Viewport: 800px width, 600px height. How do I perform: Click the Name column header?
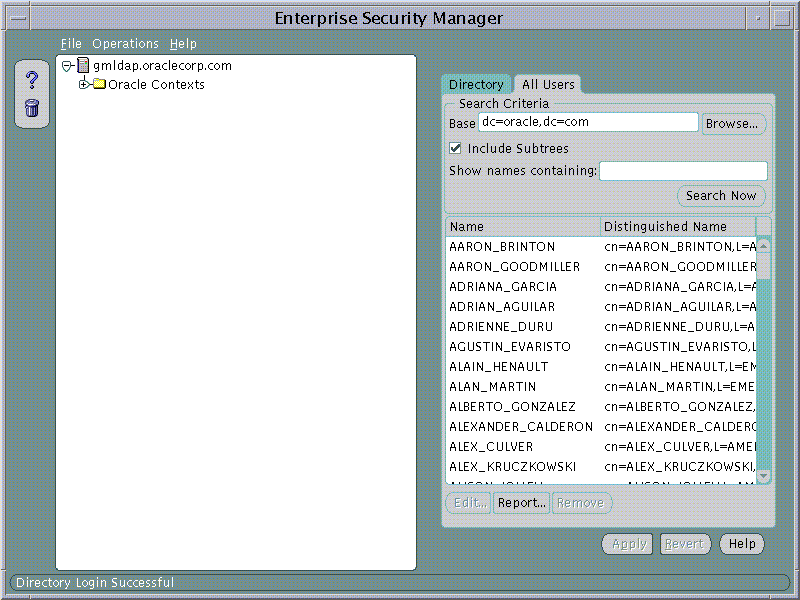(523, 227)
